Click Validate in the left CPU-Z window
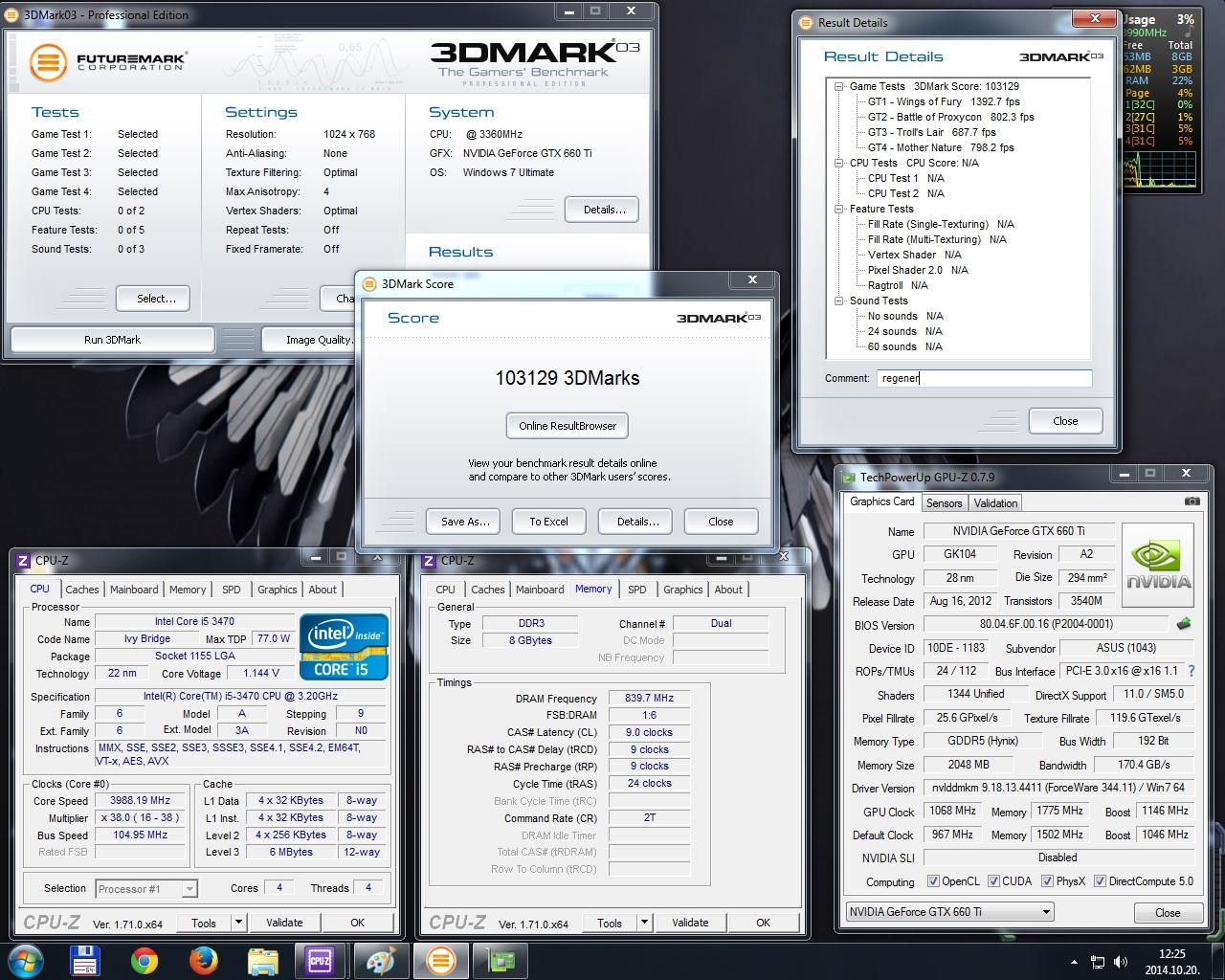The height and width of the screenshot is (980, 1225). coord(284,923)
